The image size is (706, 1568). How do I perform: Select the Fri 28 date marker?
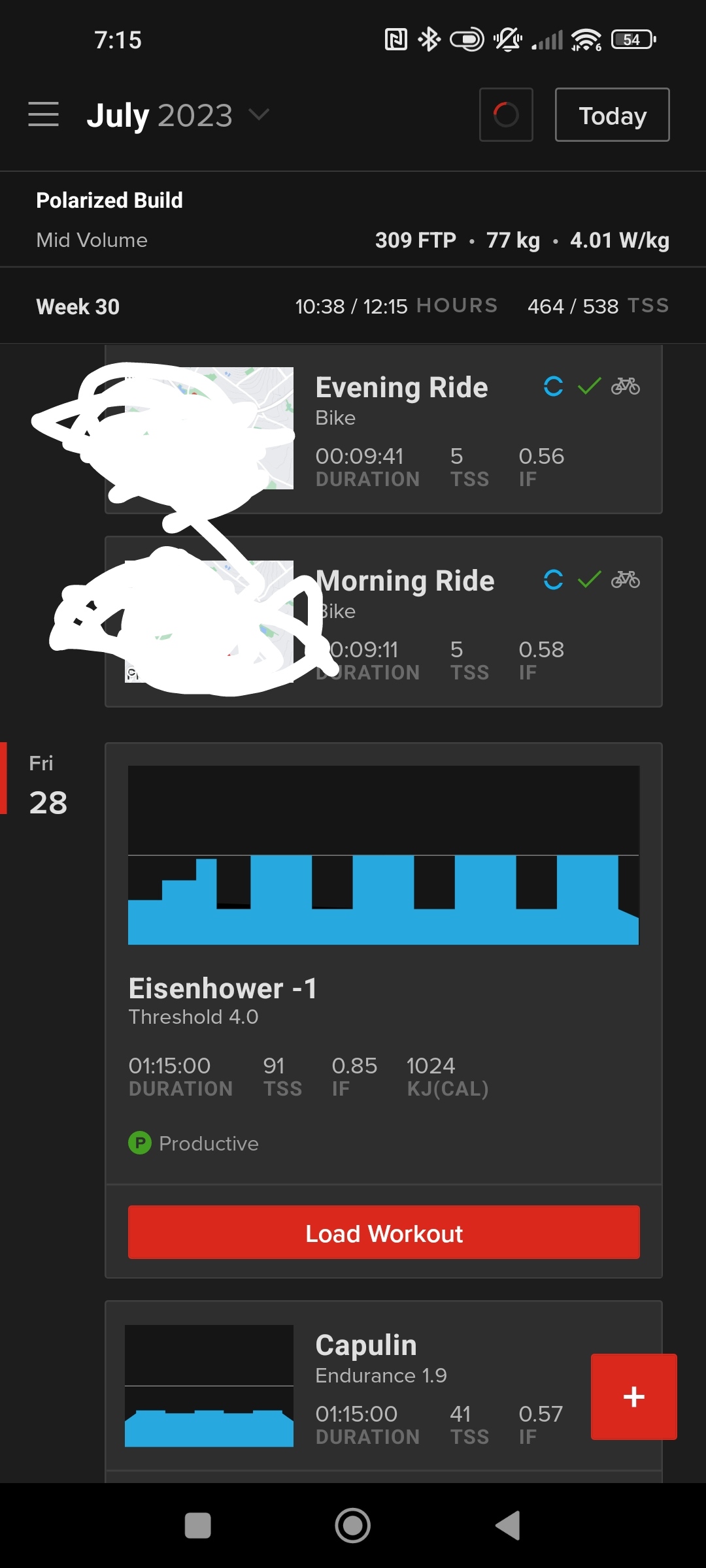coord(48,785)
